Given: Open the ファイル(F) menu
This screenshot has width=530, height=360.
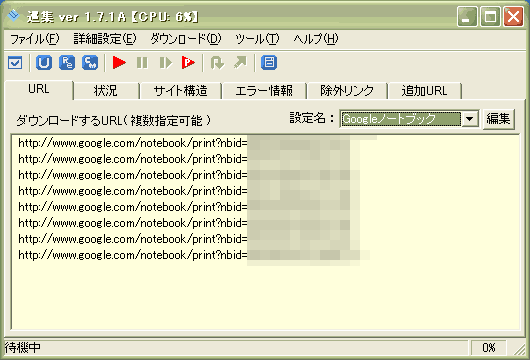Looking at the screenshot, I should [x=34, y=39].
